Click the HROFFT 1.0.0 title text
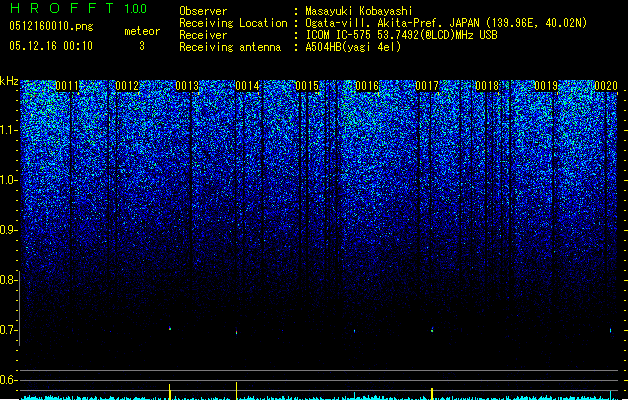Image resolution: width=629 pixels, height=400 pixels. coord(78,8)
